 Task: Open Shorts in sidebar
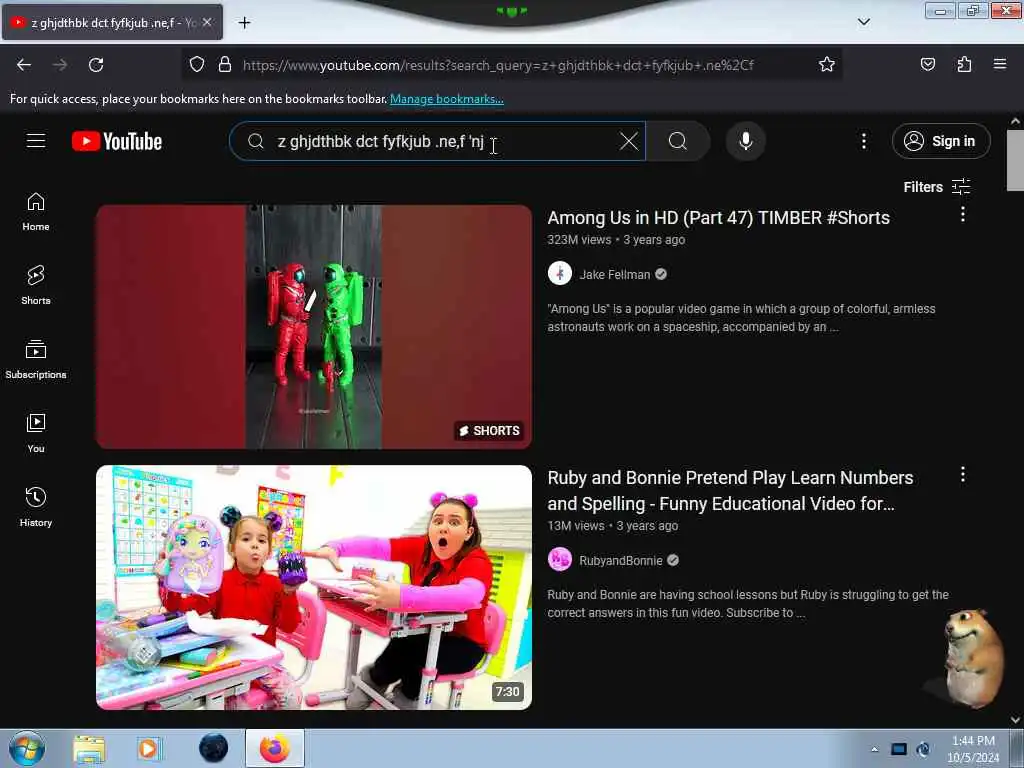coord(36,286)
